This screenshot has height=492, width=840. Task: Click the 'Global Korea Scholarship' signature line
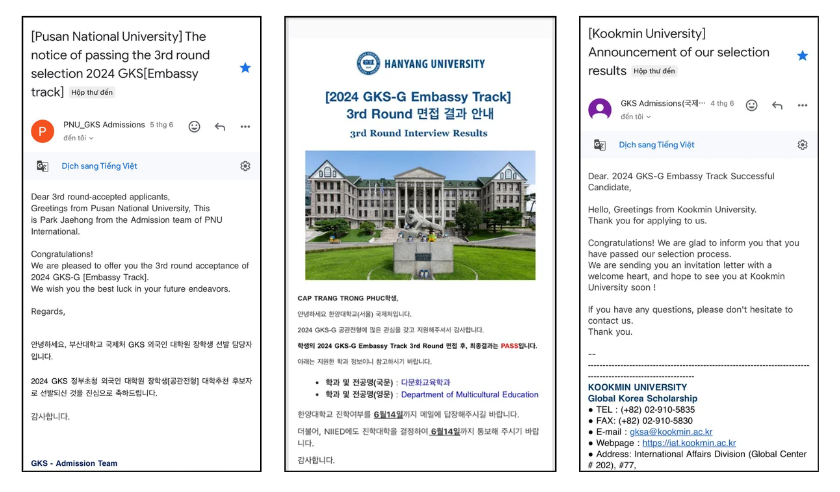click(642, 399)
